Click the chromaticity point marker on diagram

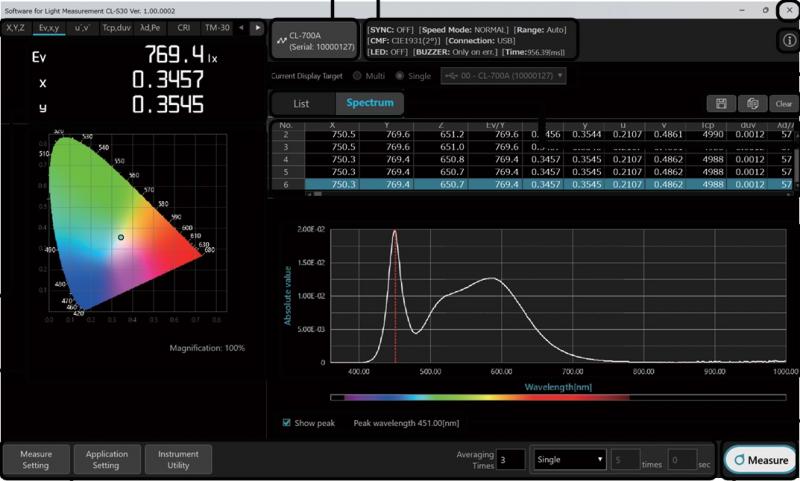point(120,237)
